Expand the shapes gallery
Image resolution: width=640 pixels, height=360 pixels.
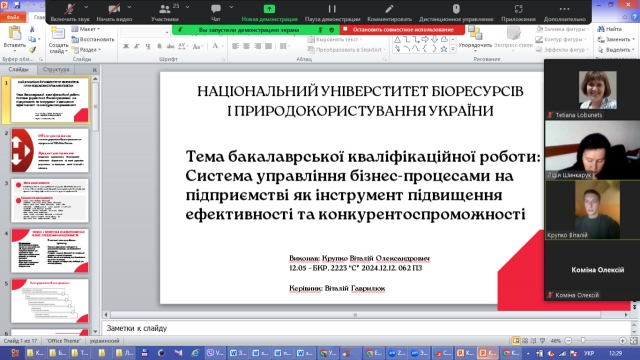coord(453,49)
